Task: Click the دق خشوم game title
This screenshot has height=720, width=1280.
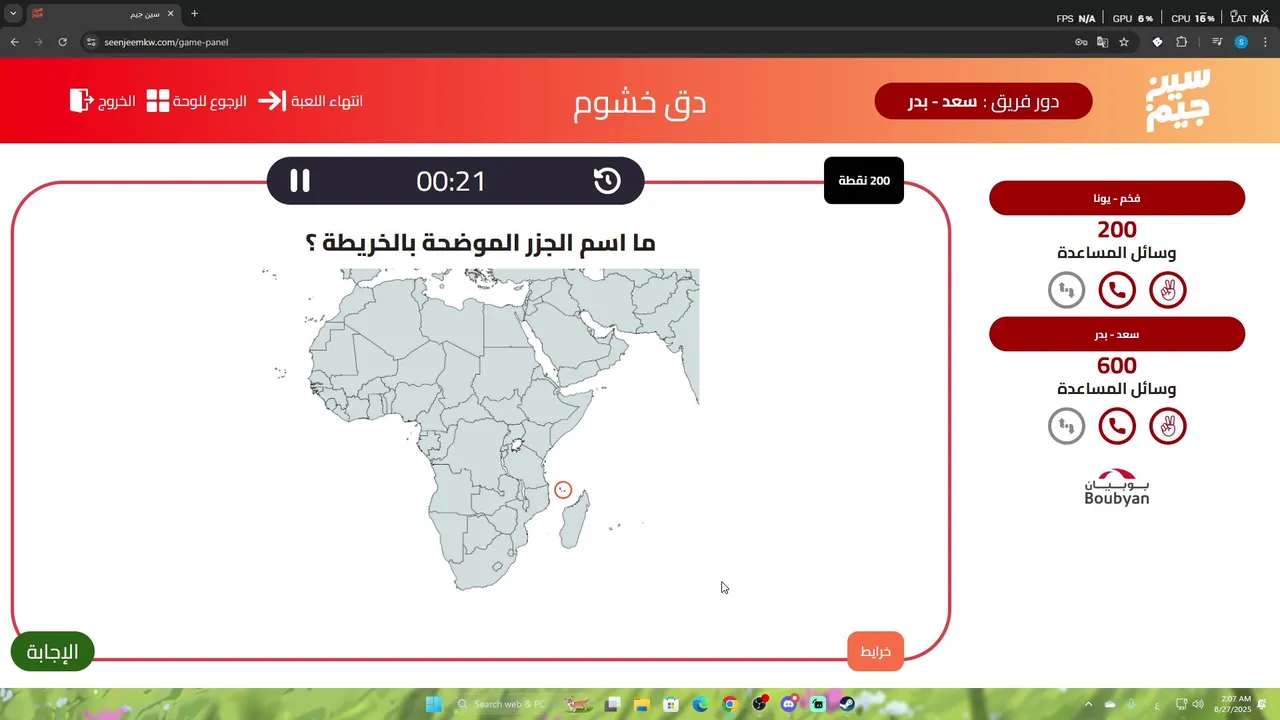Action: pyautogui.click(x=640, y=102)
